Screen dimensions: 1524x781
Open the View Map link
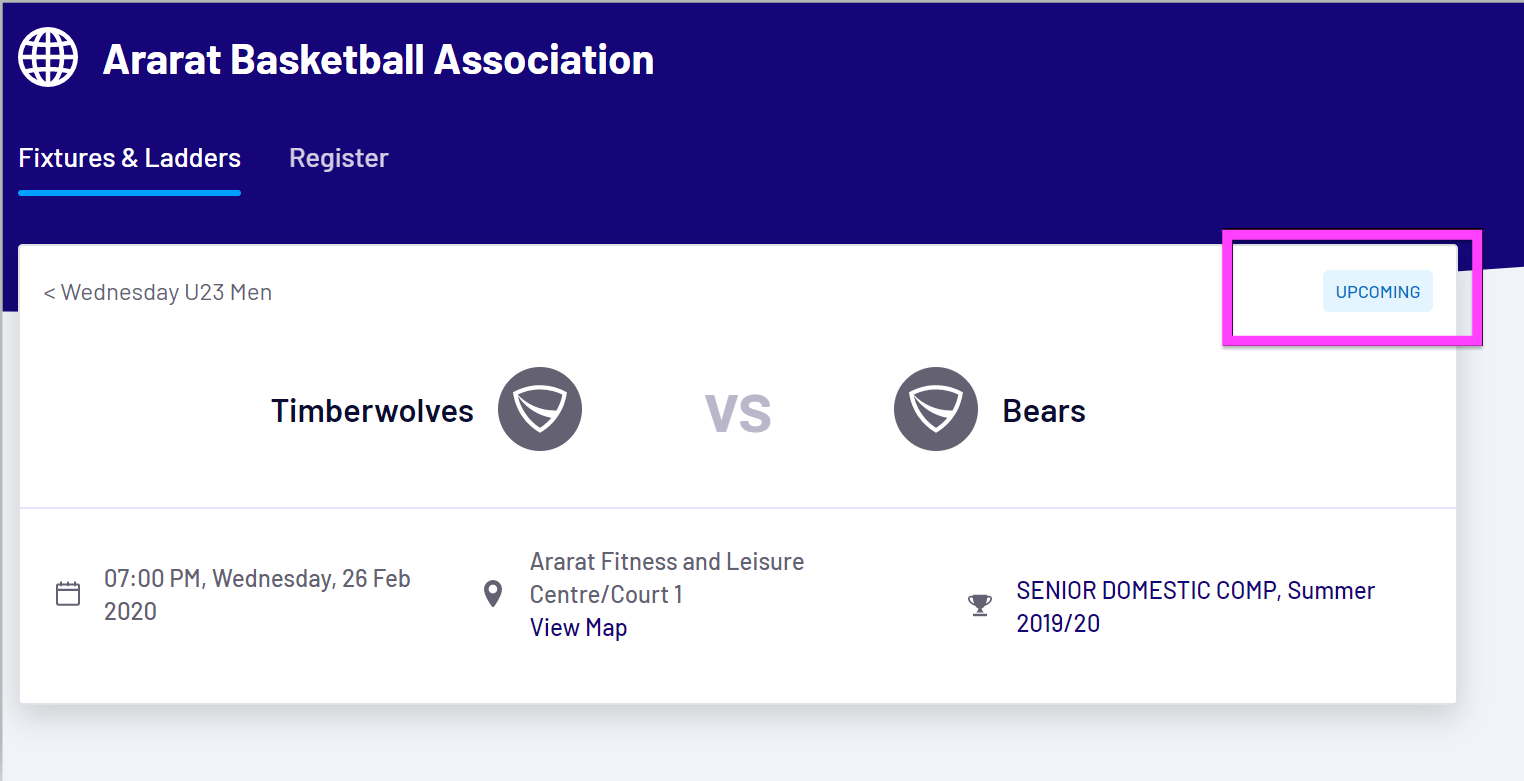(x=578, y=628)
